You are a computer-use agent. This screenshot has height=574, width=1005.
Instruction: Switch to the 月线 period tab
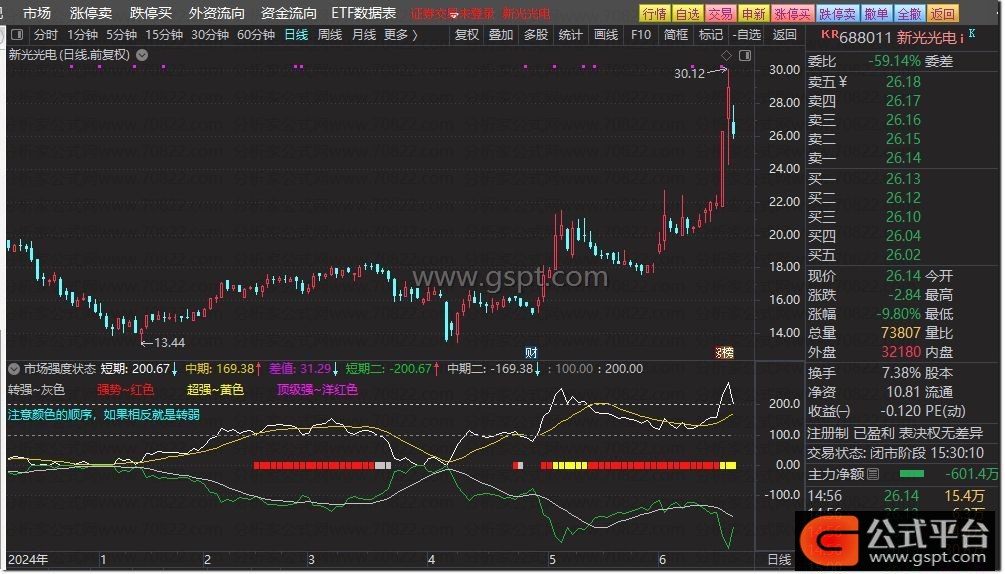(x=364, y=35)
